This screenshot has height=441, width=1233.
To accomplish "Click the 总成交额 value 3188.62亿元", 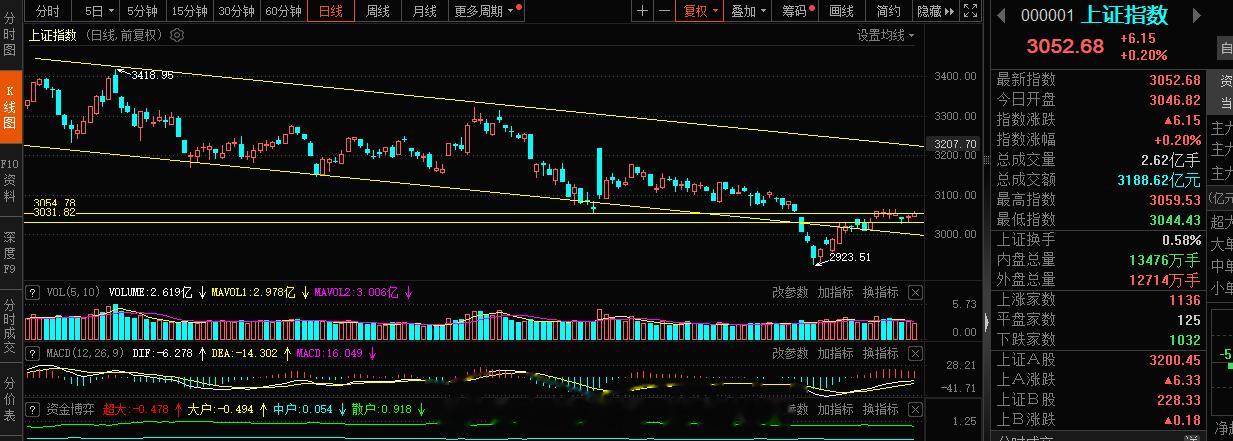I will click(x=1158, y=180).
